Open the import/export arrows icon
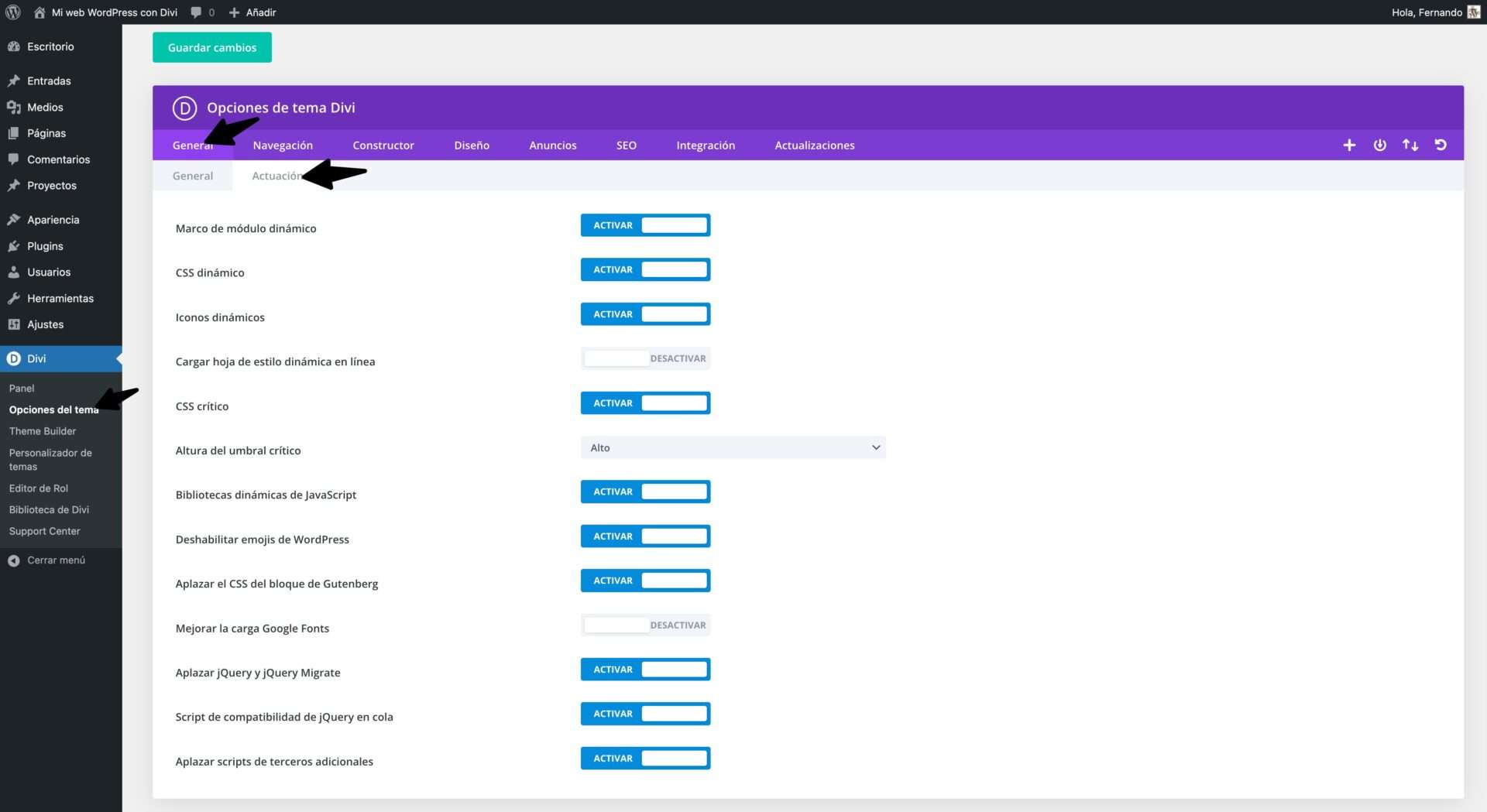 (1410, 145)
